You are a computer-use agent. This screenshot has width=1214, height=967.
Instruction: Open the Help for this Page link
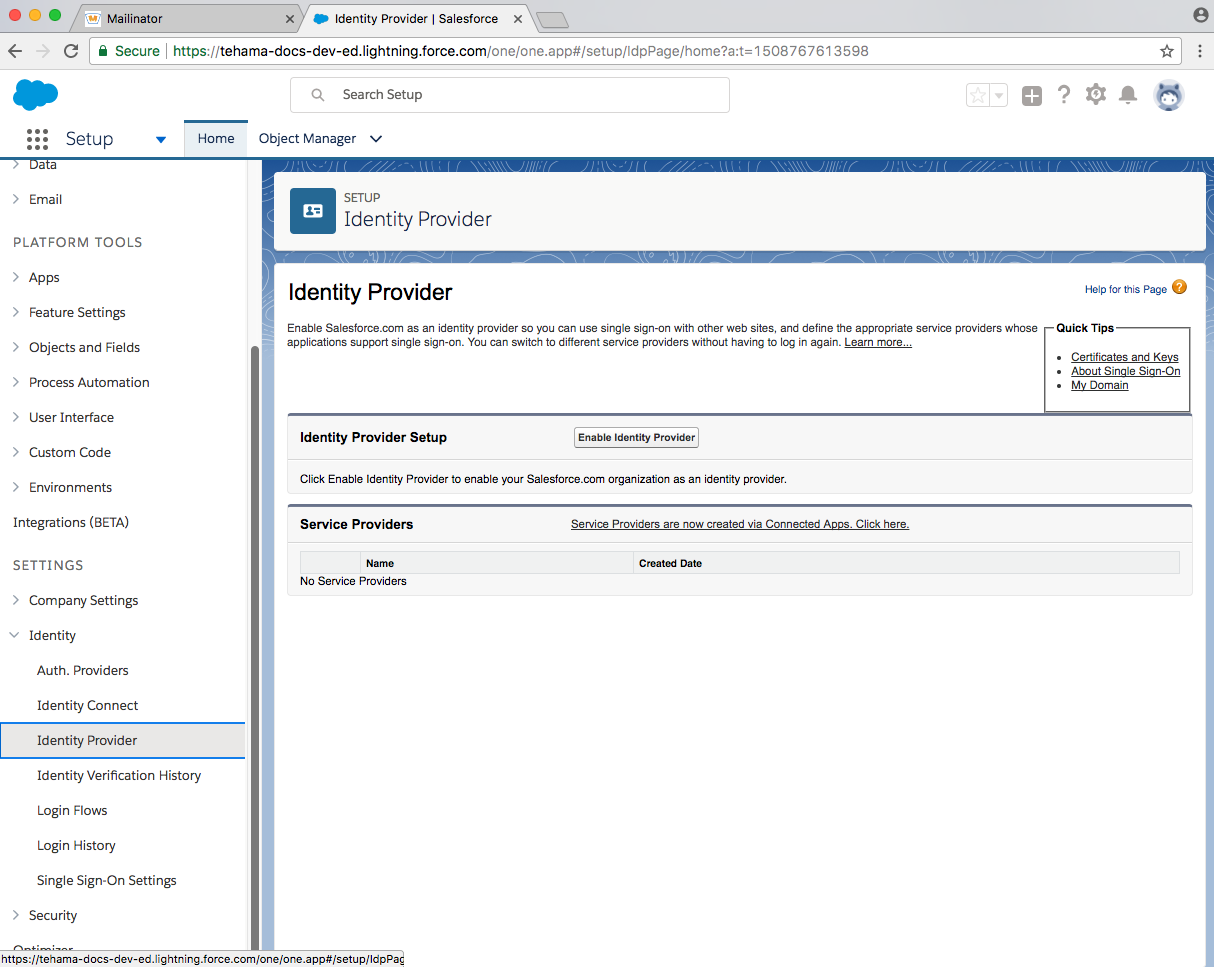pyautogui.click(x=1126, y=289)
